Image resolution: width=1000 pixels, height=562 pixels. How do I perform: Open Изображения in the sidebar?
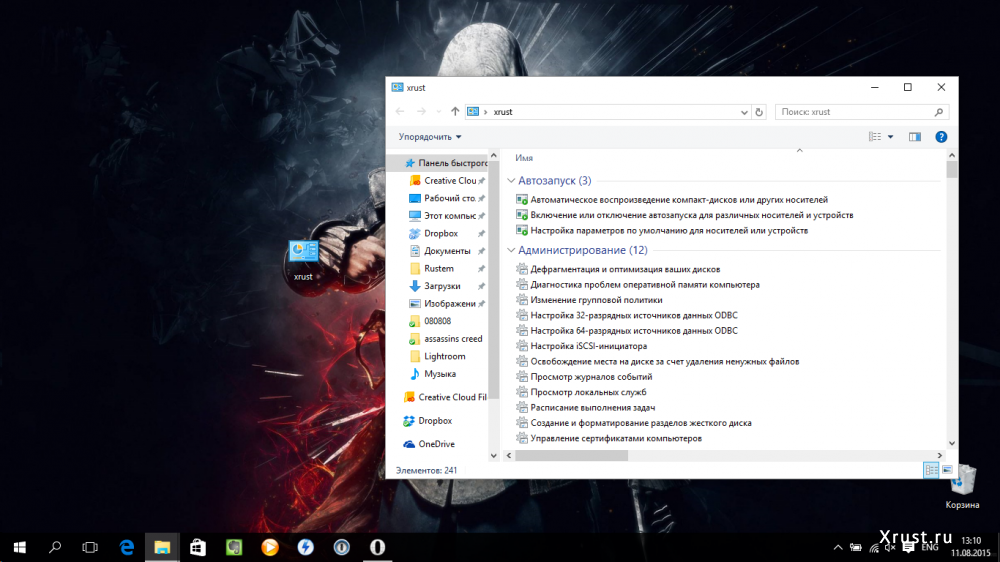(x=445, y=304)
